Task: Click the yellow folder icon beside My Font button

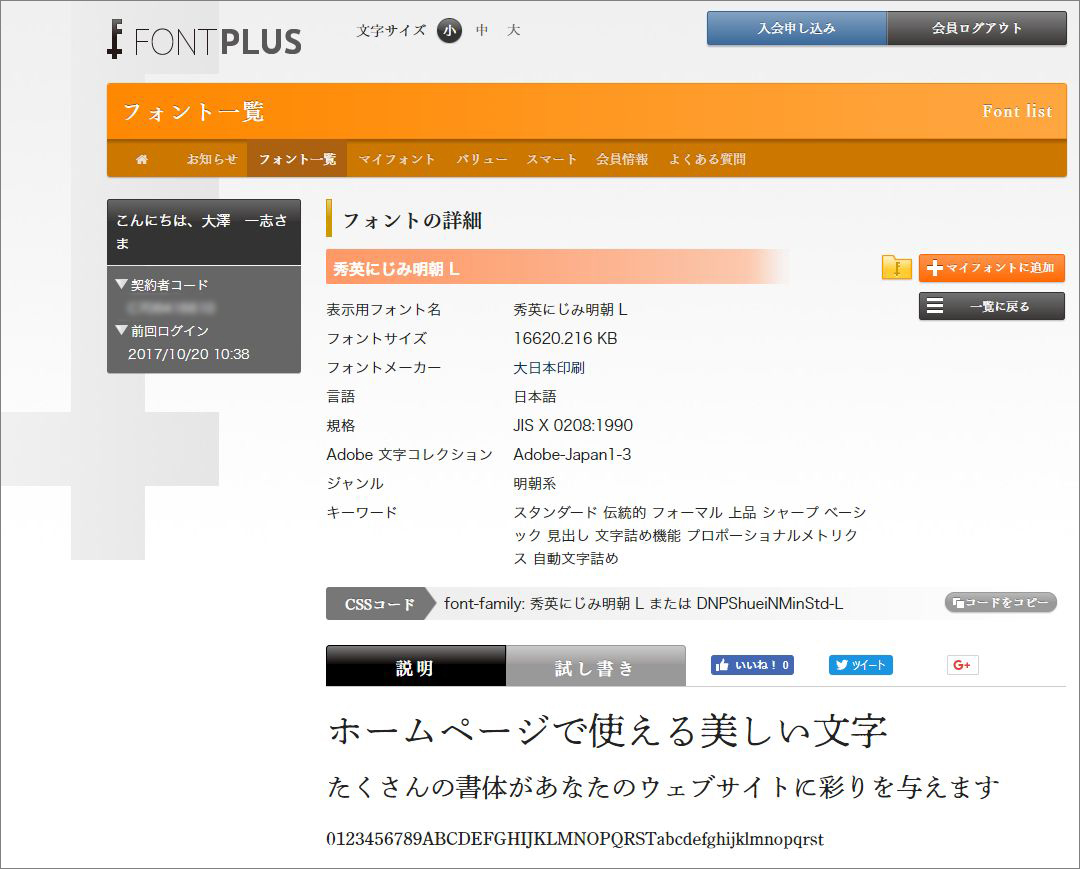Action: 896,267
